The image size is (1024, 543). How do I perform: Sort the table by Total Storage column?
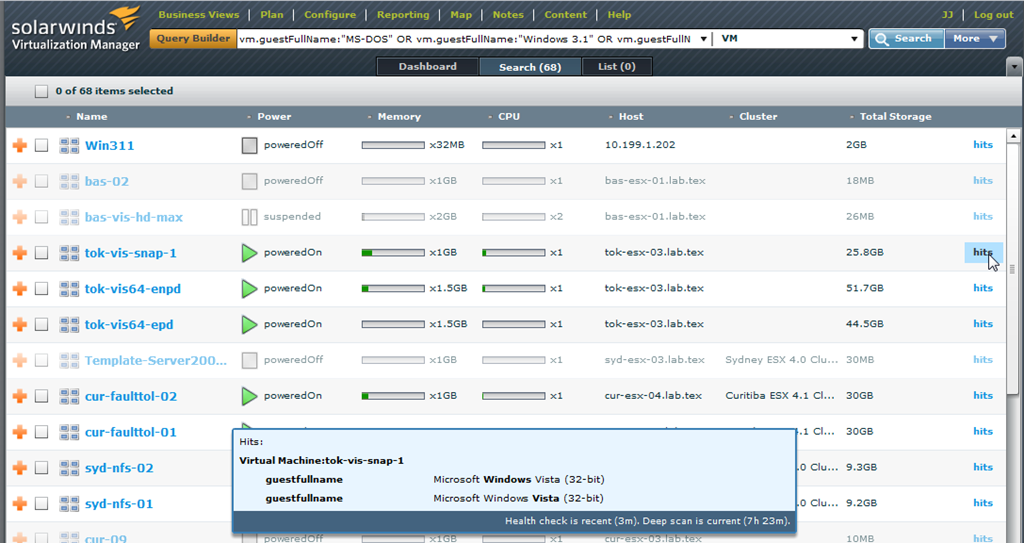coord(895,116)
